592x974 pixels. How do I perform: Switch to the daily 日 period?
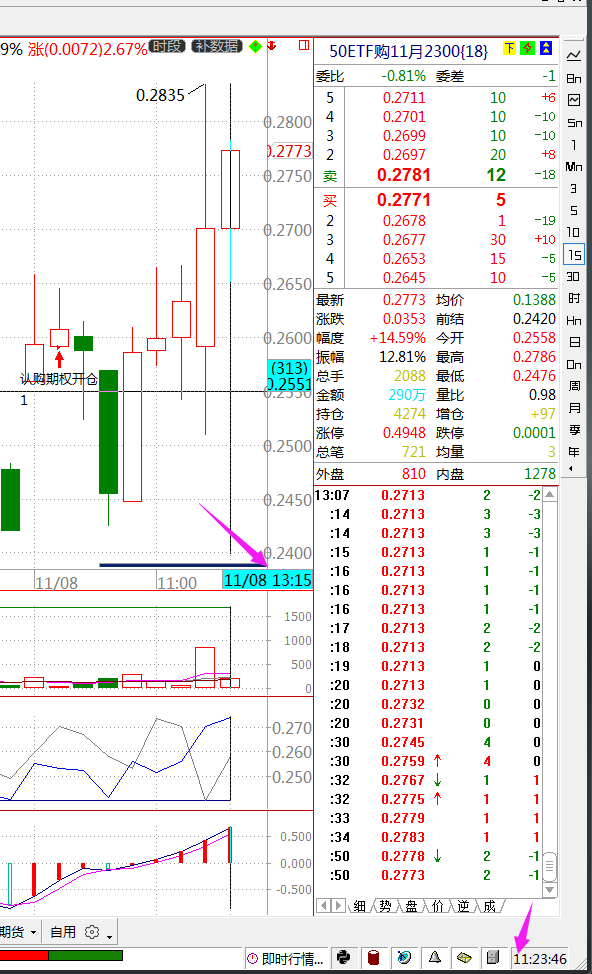click(574, 342)
